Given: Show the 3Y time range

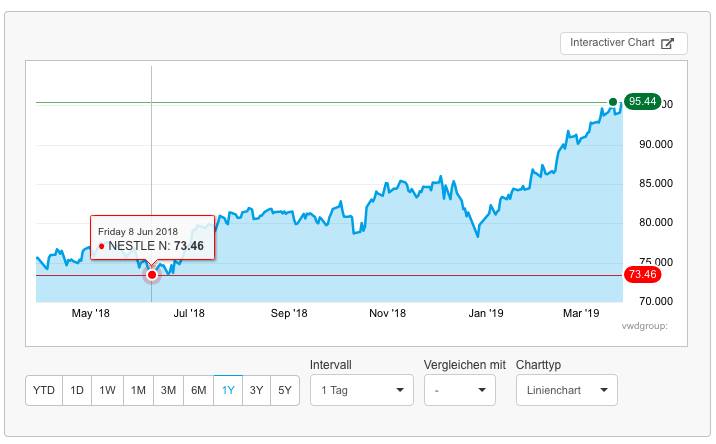Looking at the screenshot, I should [256, 390].
